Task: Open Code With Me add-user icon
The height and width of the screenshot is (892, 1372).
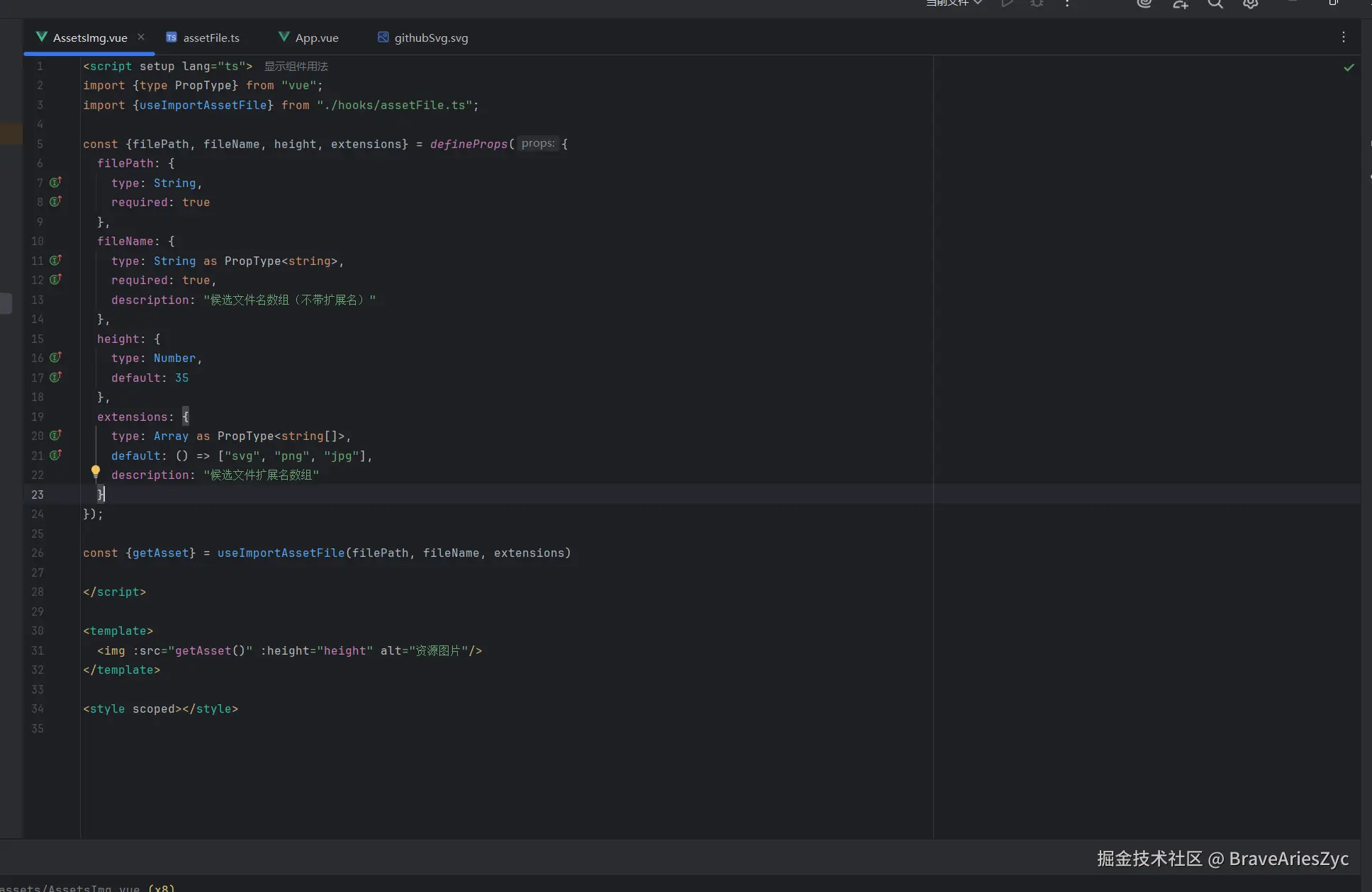Action: (x=1180, y=4)
